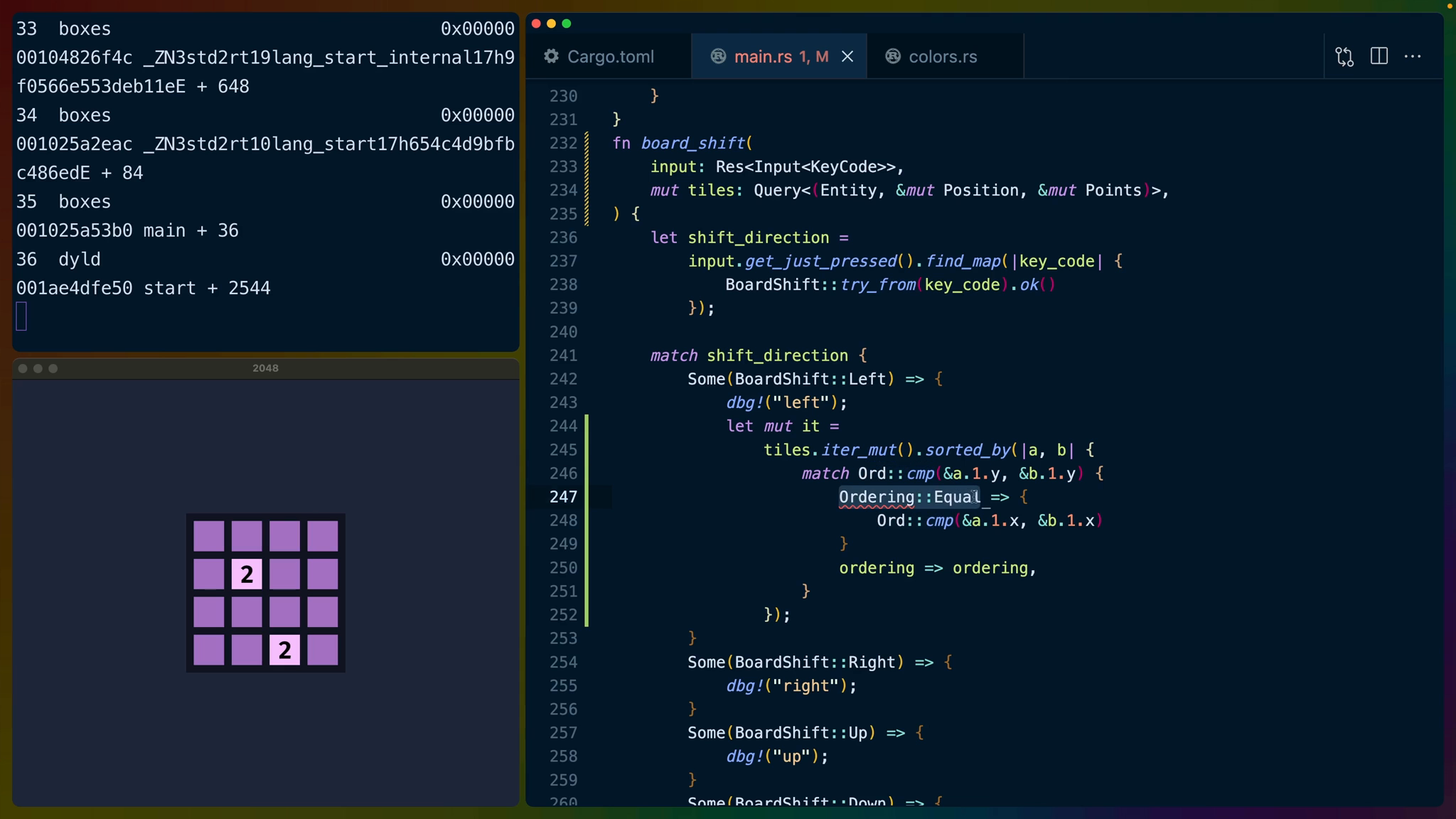Switch to the Cargo.toml tab
Screen dimensions: 1456x819
[x=610, y=57]
